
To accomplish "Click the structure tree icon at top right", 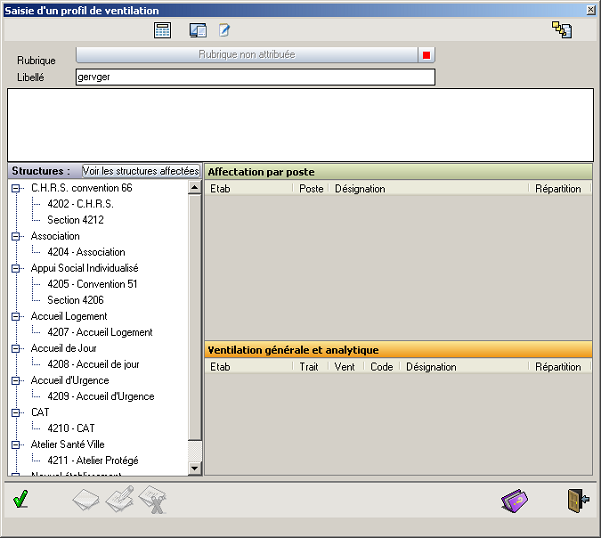I will pos(561,30).
